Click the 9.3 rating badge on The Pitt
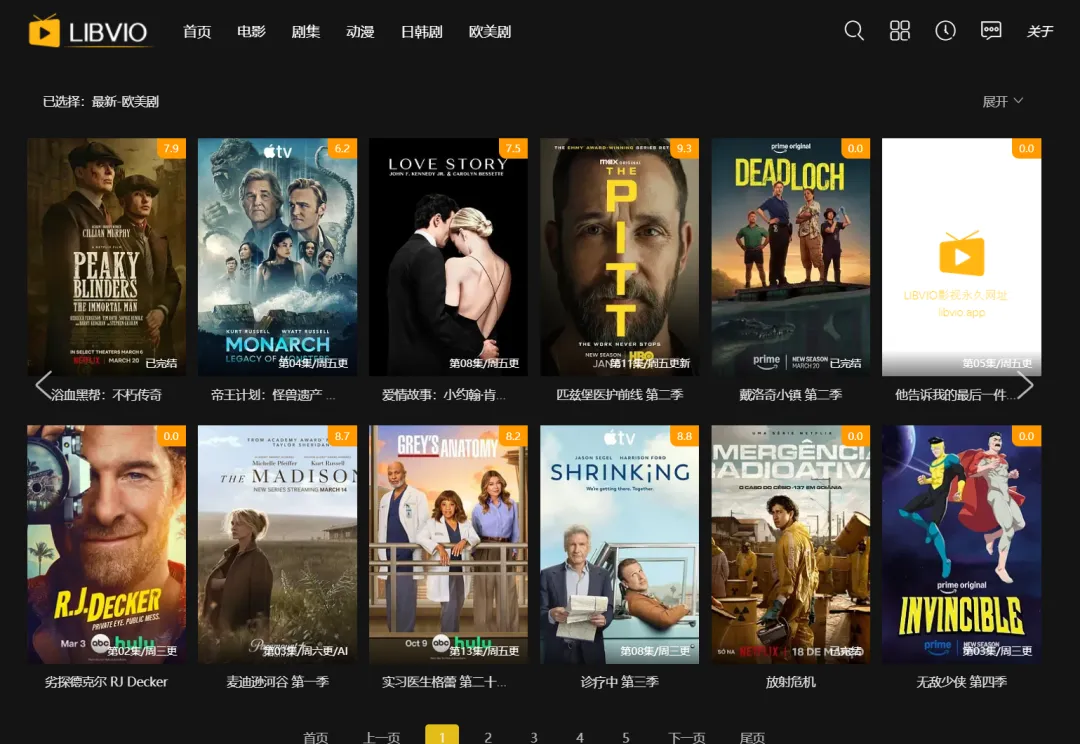Image resolution: width=1080 pixels, height=744 pixels. click(684, 148)
